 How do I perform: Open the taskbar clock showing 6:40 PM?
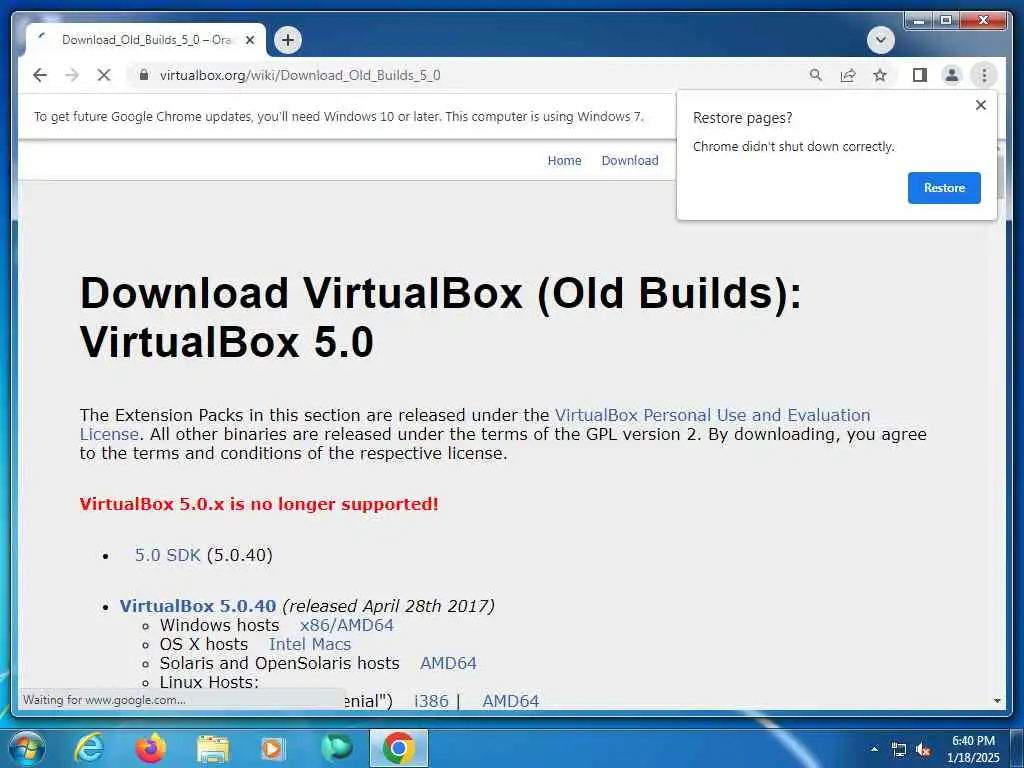coord(973,749)
